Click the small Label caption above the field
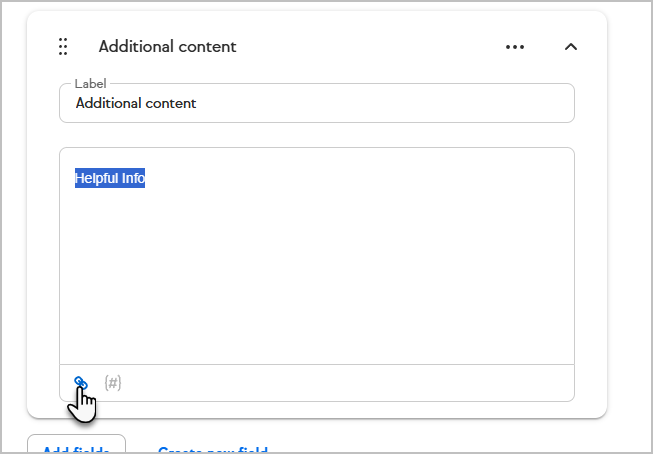The height and width of the screenshot is (454, 653). (90, 84)
